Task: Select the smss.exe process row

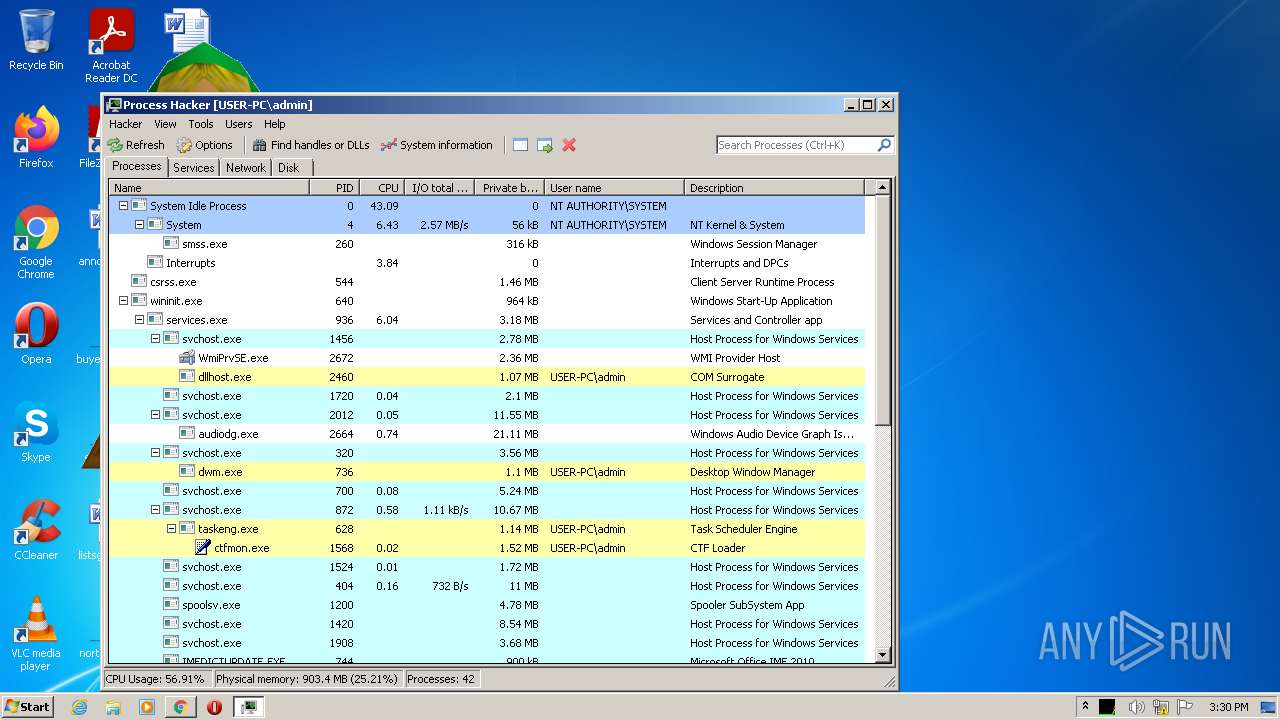Action: (x=486, y=244)
